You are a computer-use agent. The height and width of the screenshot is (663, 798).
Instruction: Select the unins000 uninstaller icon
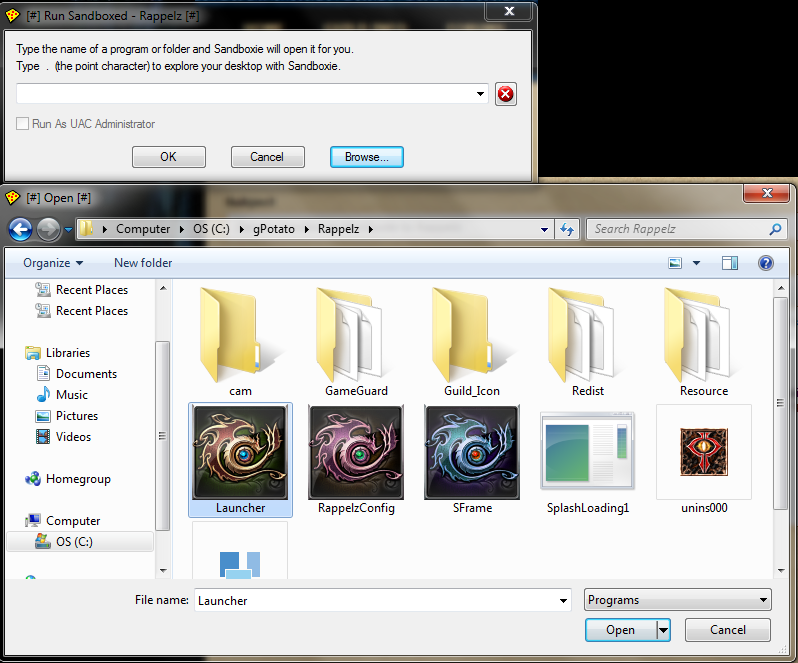tap(704, 452)
